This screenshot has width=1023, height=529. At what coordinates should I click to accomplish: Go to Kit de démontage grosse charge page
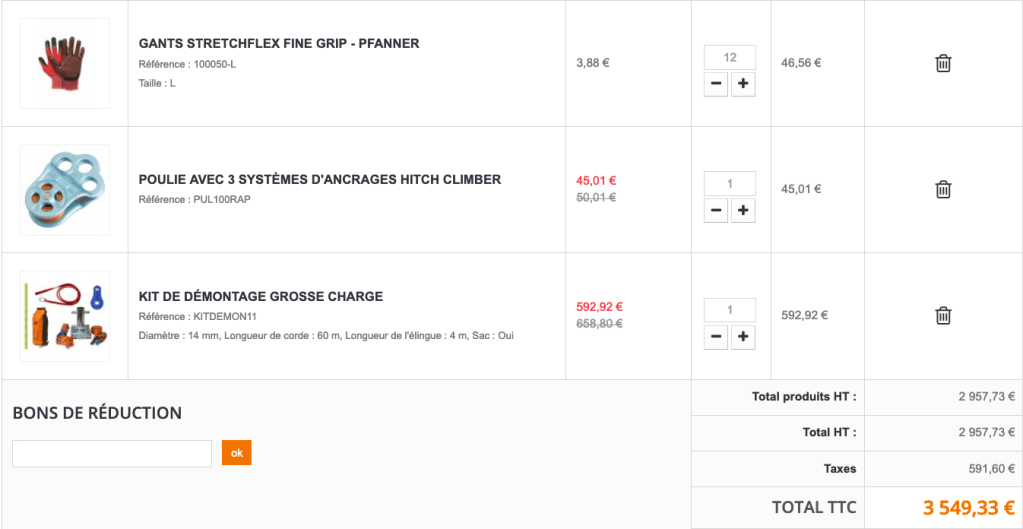[261, 296]
